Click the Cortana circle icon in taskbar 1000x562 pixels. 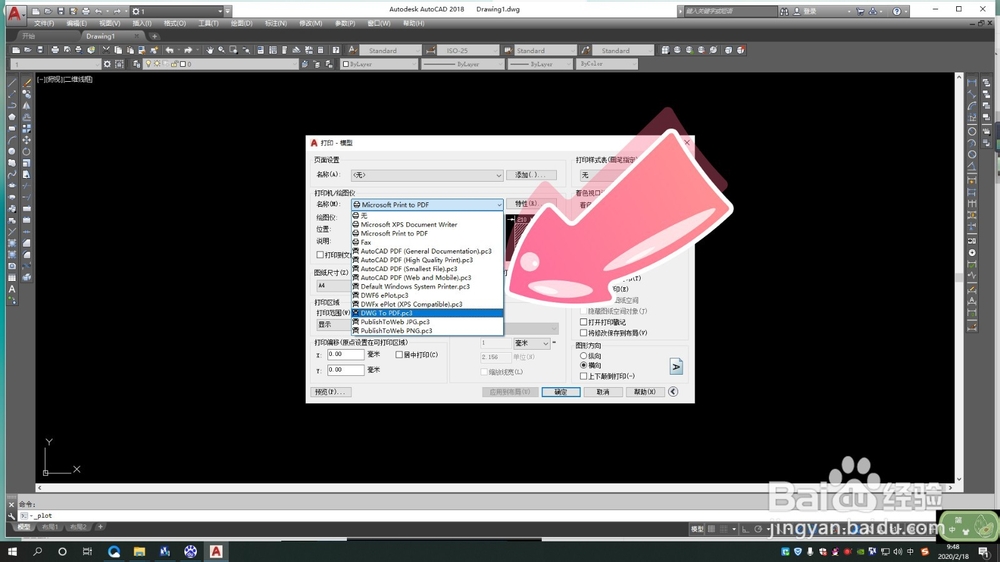pyautogui.click(x=62, y=551)
